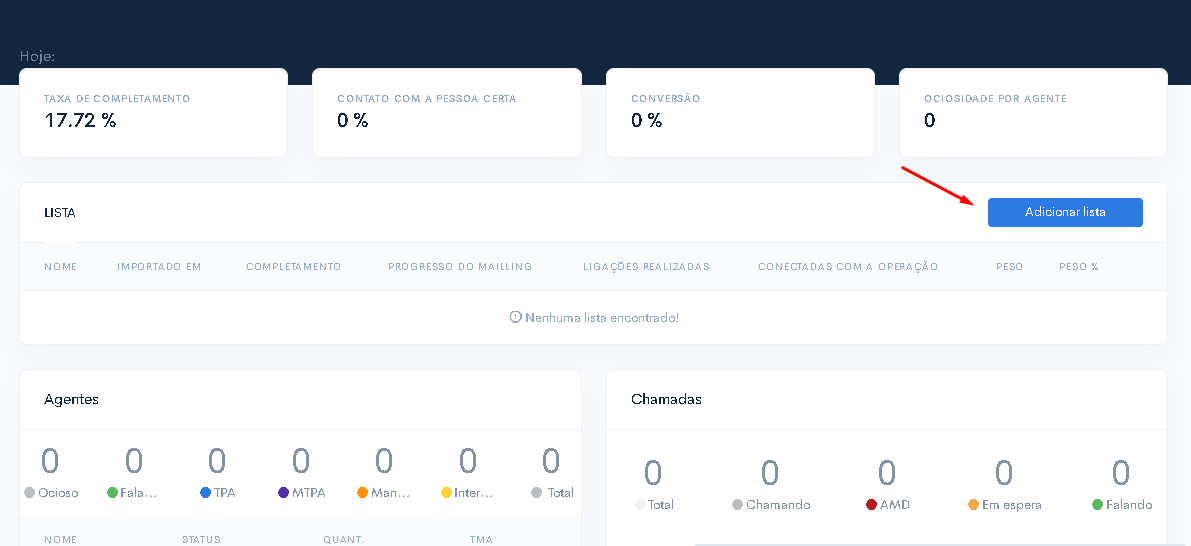Click the Falando calls label
The image size is (1191, 546).
(x=1129, y=505)
